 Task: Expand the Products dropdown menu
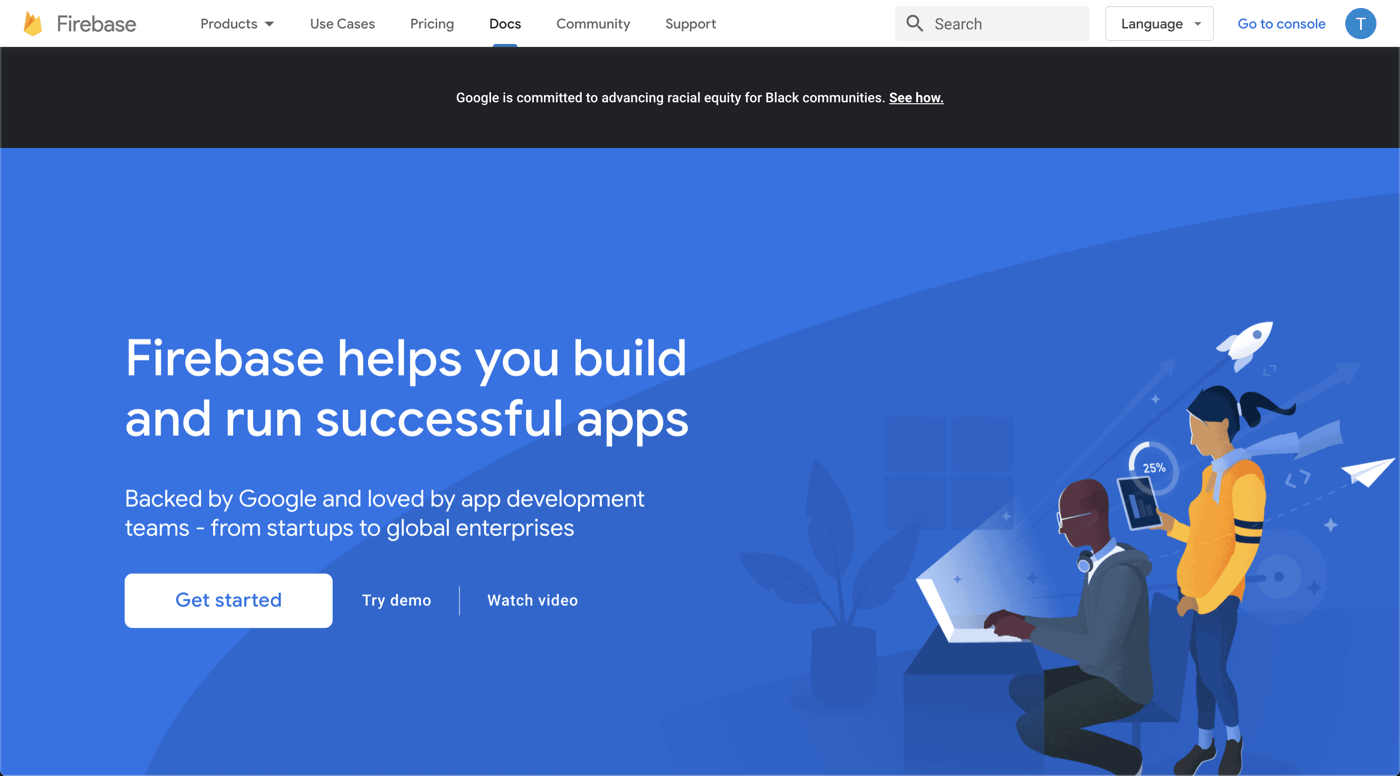pos(229,24)
